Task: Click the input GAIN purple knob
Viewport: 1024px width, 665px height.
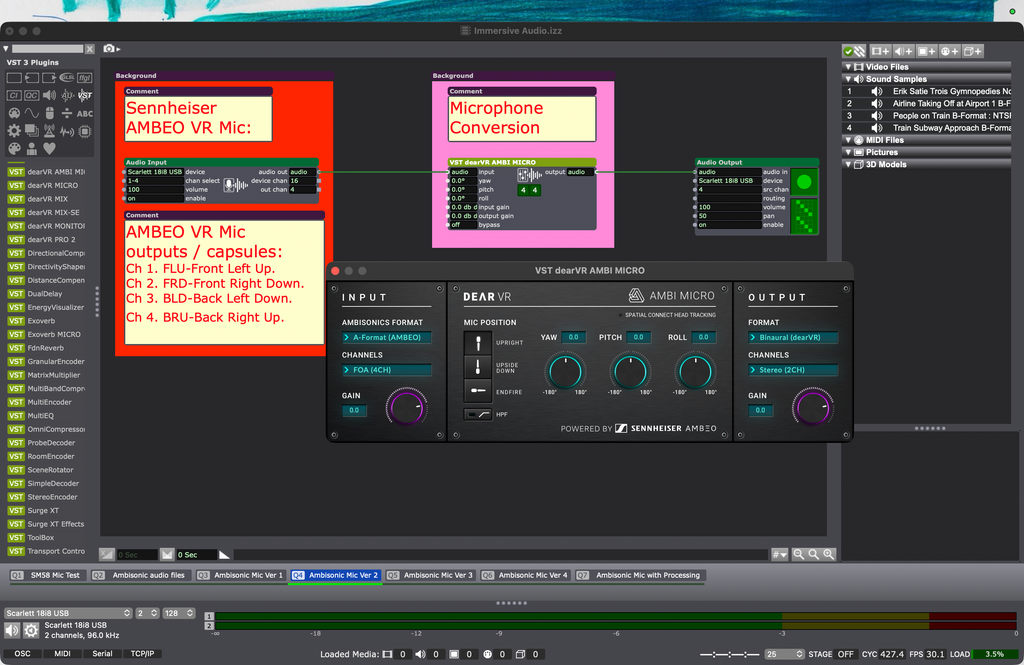Action: tap(406, 408)
